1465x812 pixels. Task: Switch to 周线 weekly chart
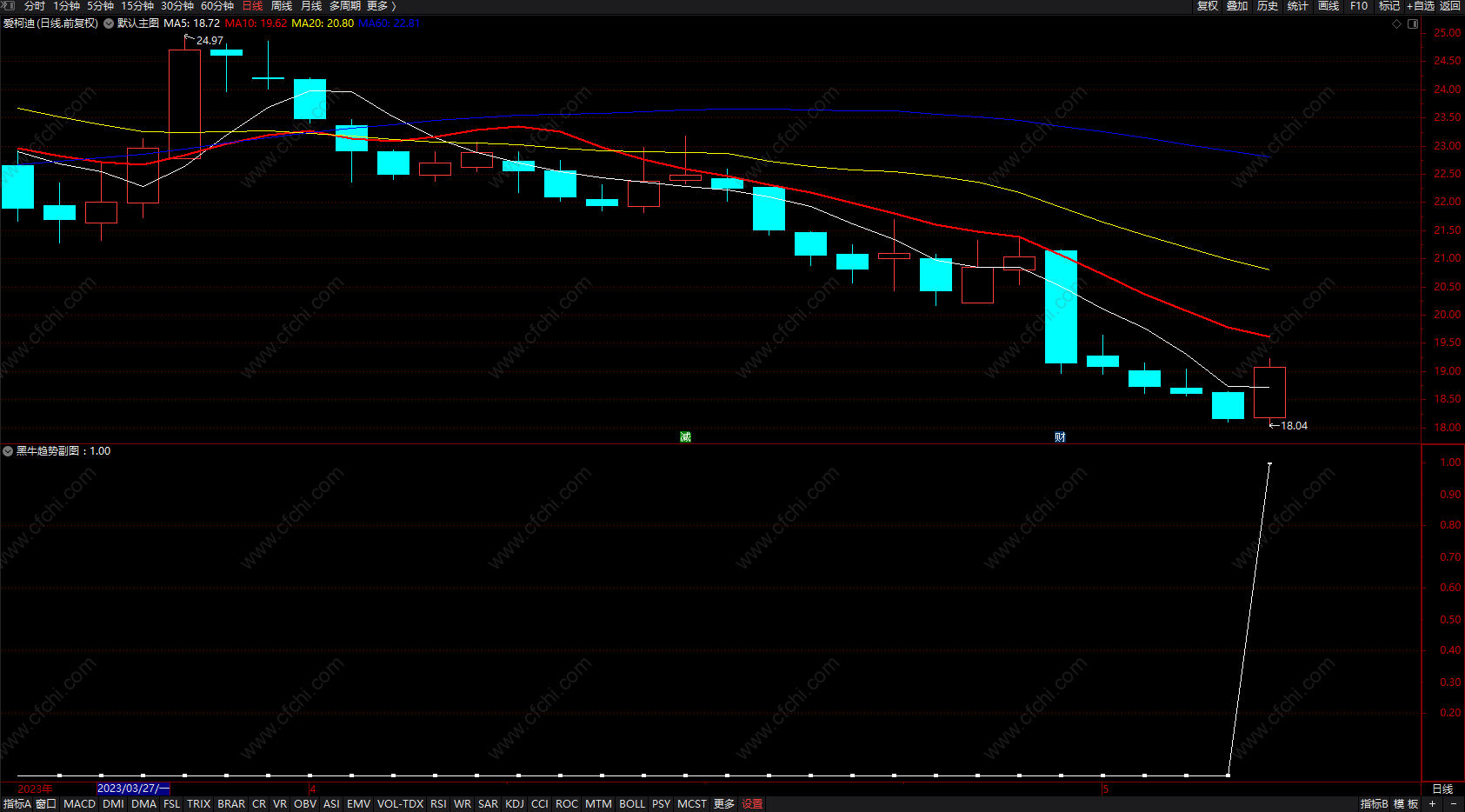[282, 6]
